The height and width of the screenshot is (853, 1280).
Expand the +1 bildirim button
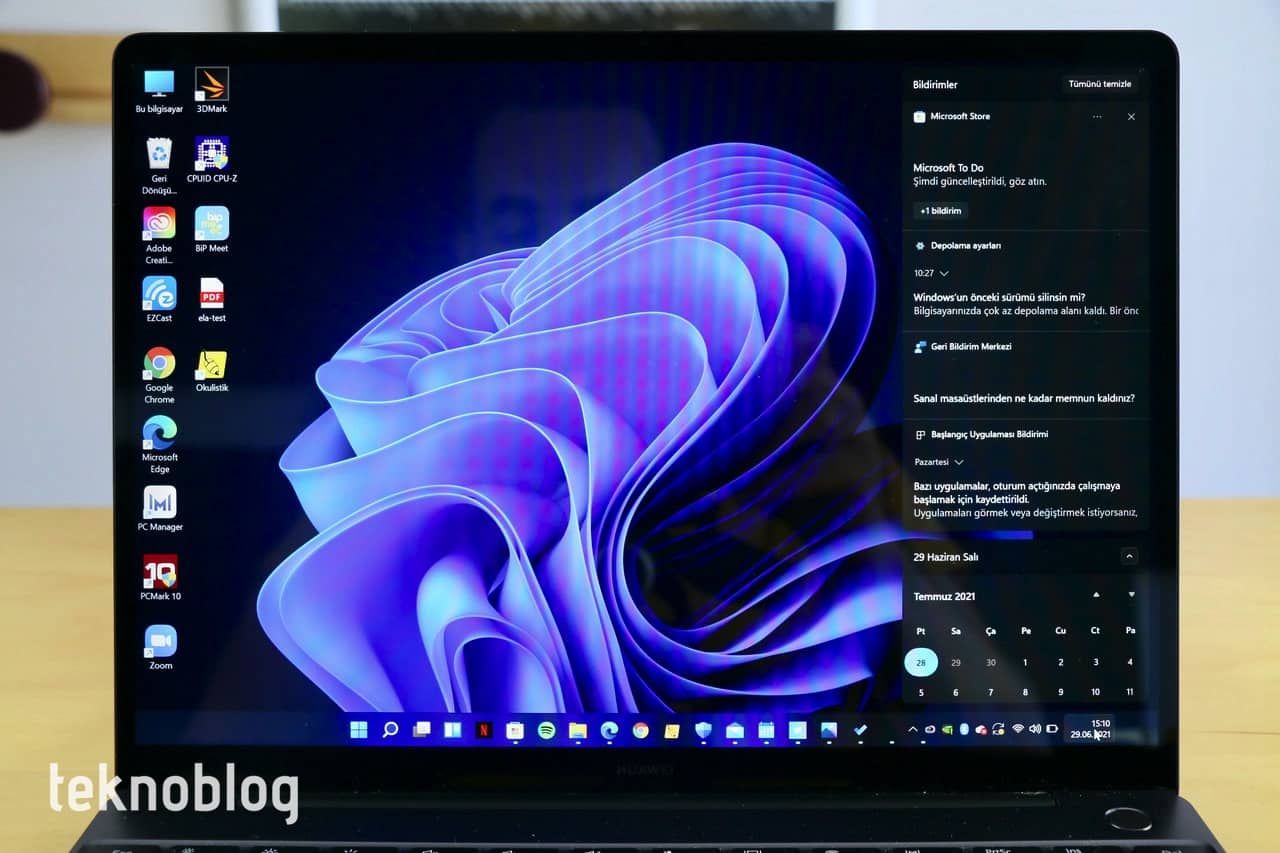pos(940,211)
